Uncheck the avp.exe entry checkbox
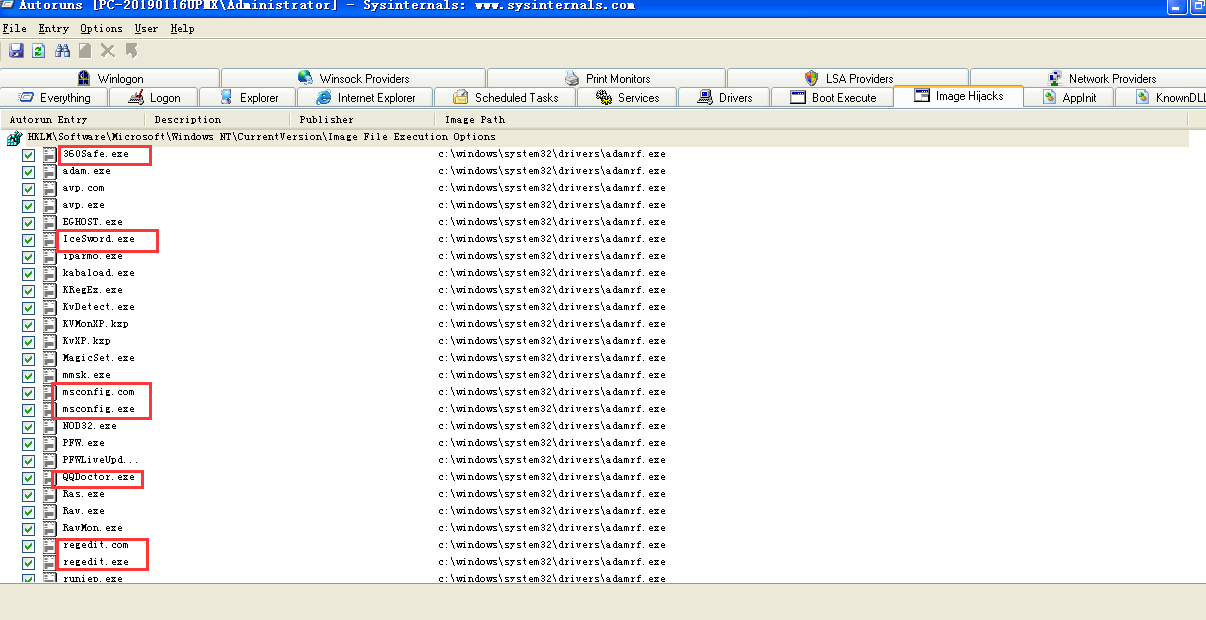Viewport: 1206px width, 620px height. click(28, 206)
